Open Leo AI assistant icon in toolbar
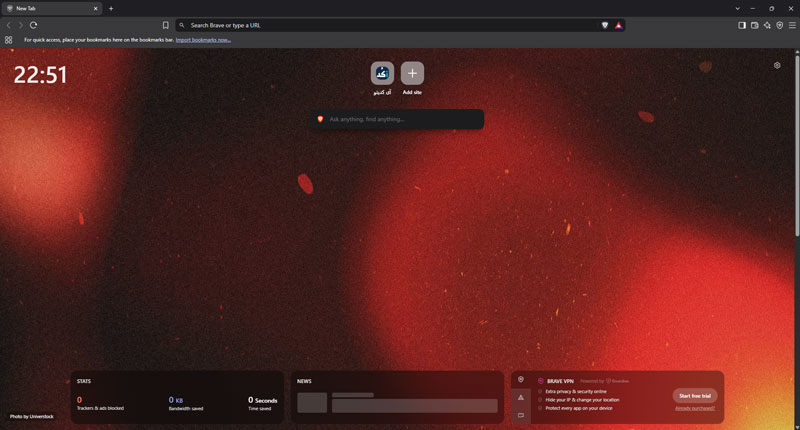The width and height of the screenshot is (800, 430). point(767,25)
